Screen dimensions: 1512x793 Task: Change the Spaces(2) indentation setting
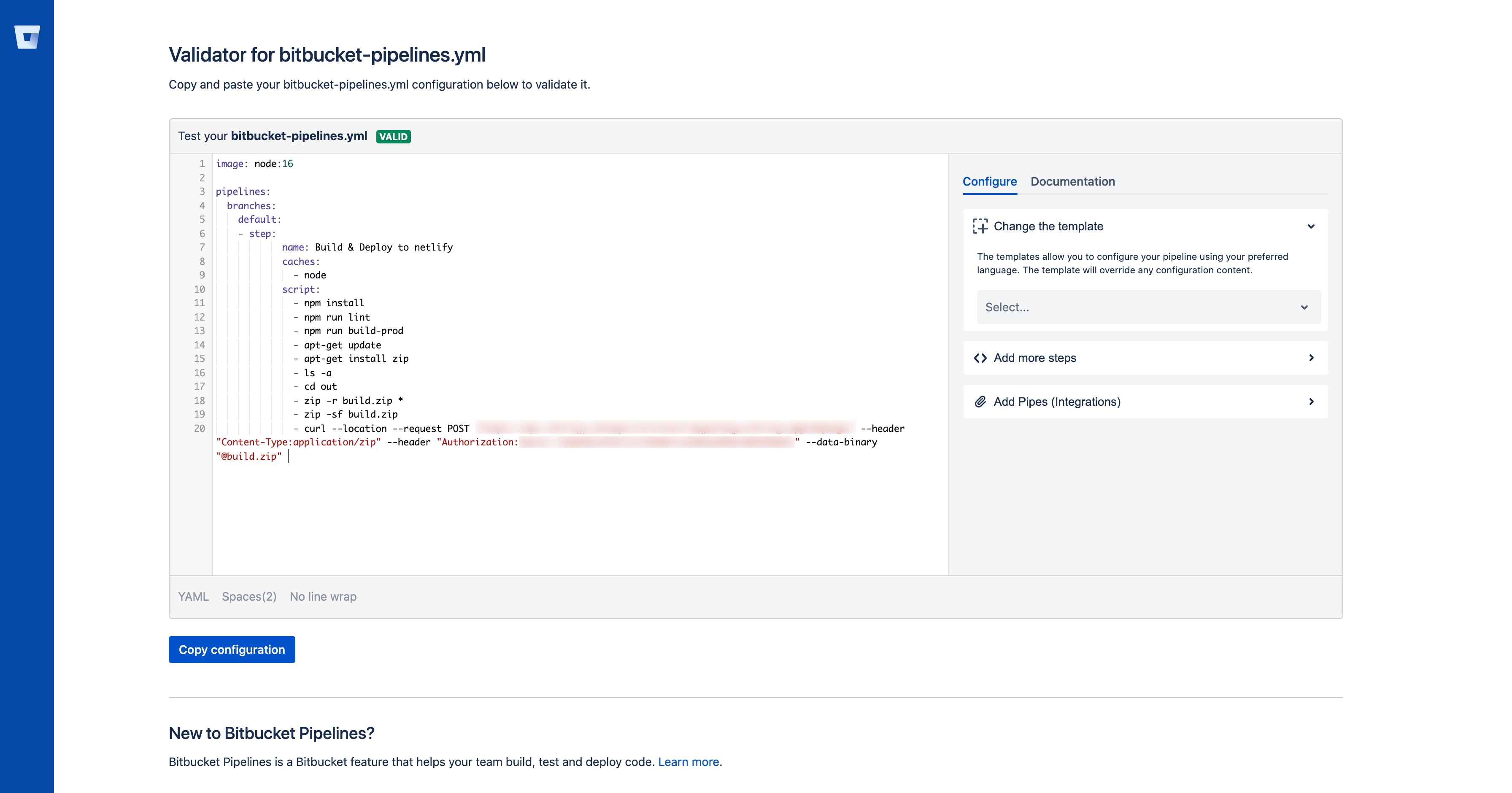pos(249,597)
